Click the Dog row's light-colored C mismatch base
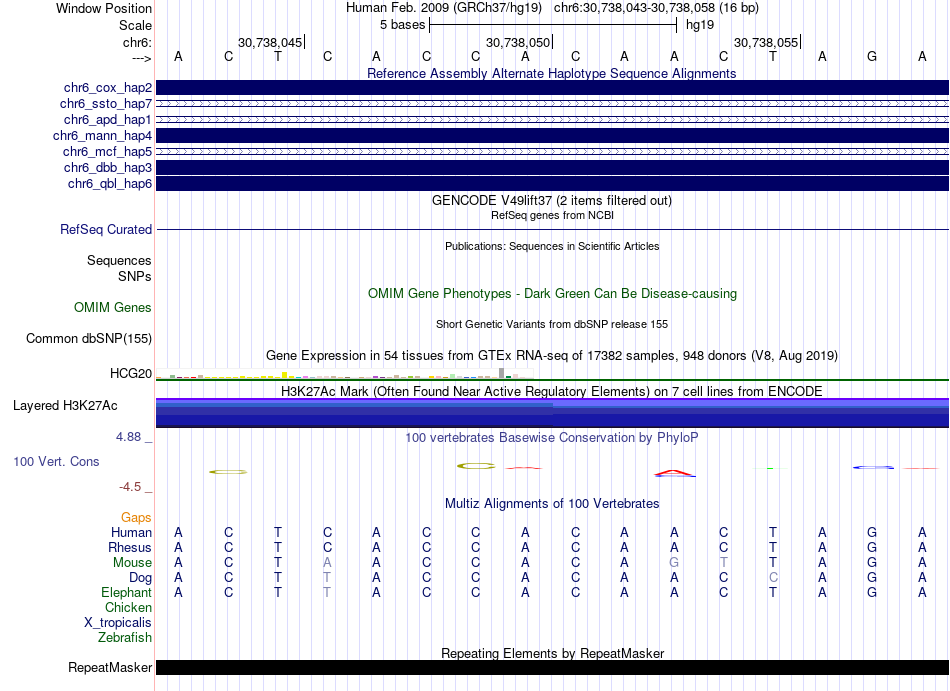This screenshot has width=950, height=691. 773,578
